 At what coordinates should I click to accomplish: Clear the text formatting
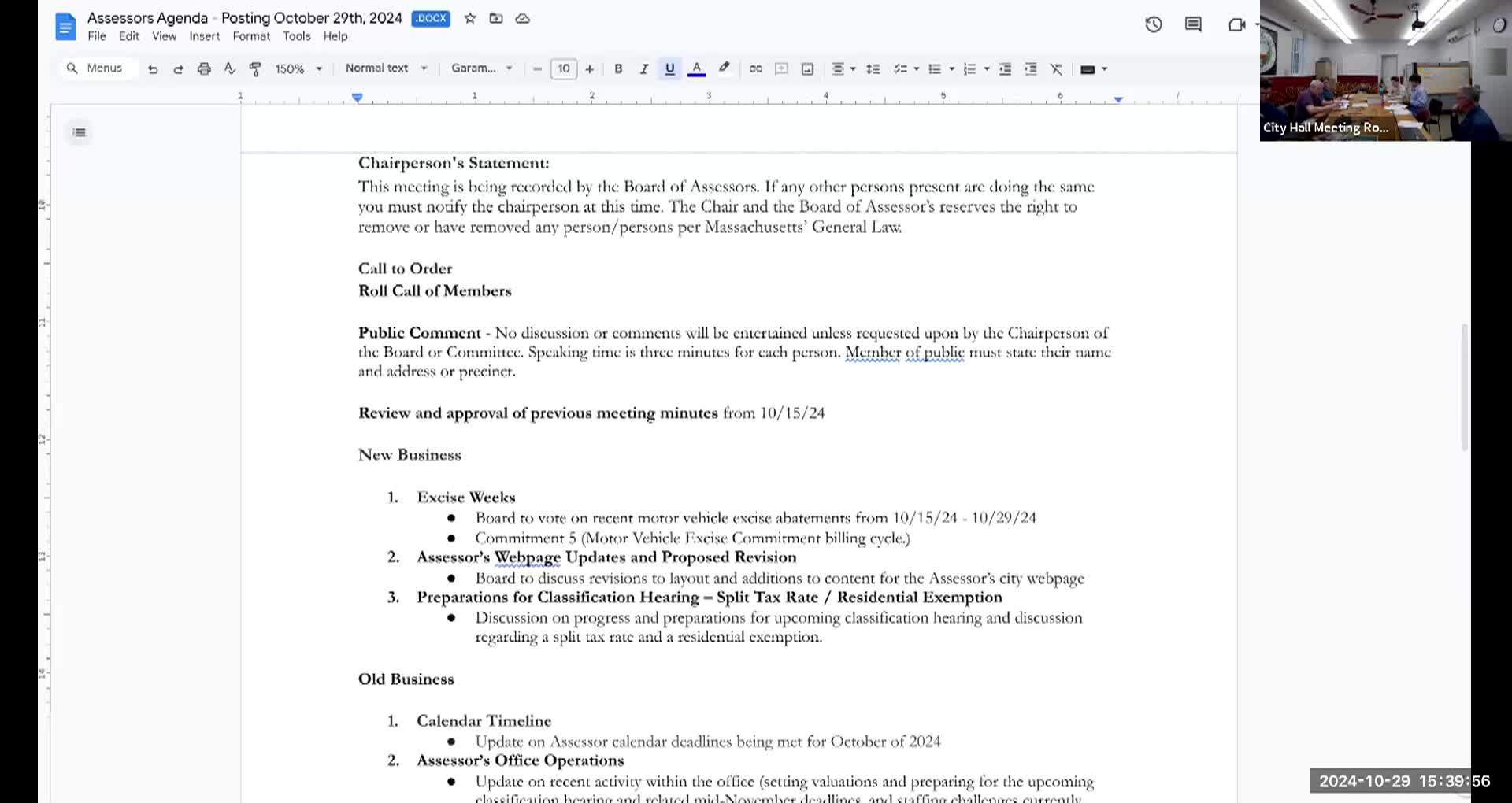tap(1057, 69)
